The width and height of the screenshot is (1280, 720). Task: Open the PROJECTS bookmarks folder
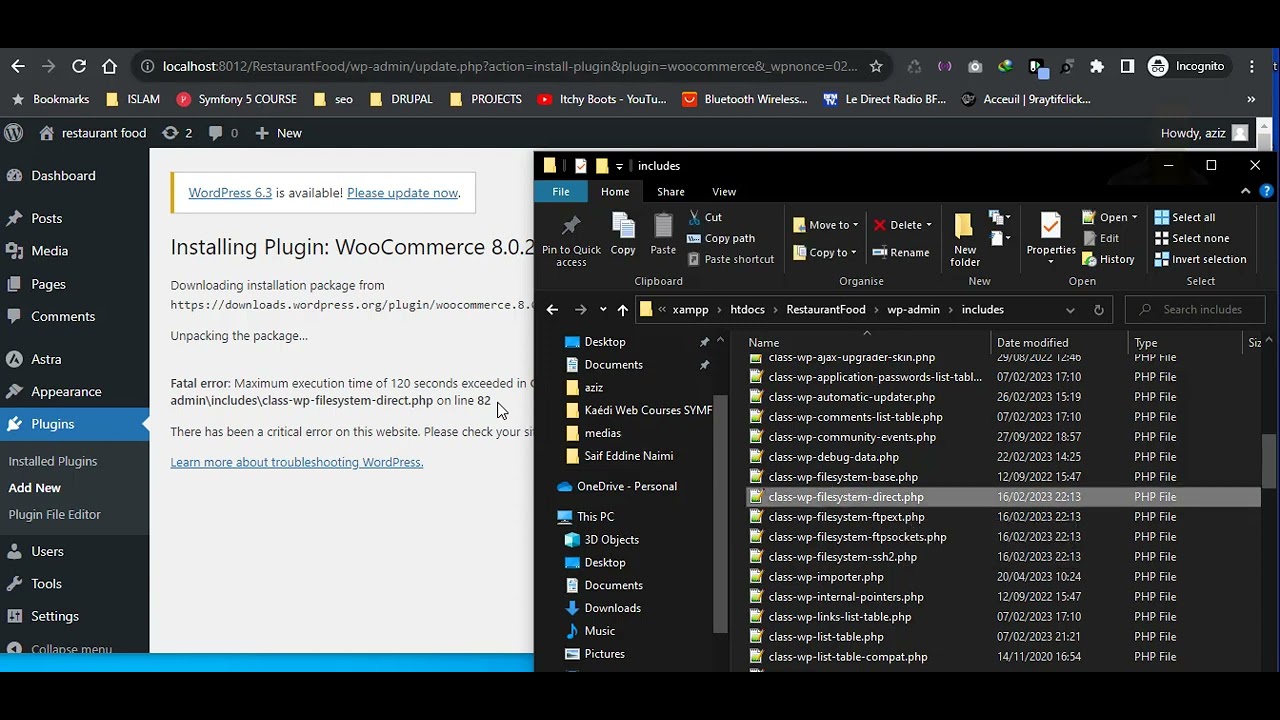(486, 99)
